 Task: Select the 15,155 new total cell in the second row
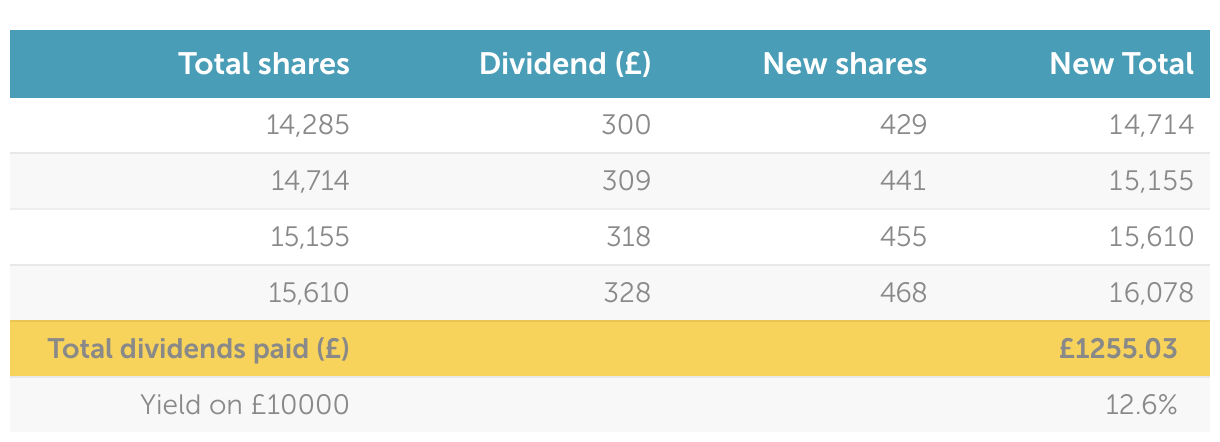click(1151, 181)
